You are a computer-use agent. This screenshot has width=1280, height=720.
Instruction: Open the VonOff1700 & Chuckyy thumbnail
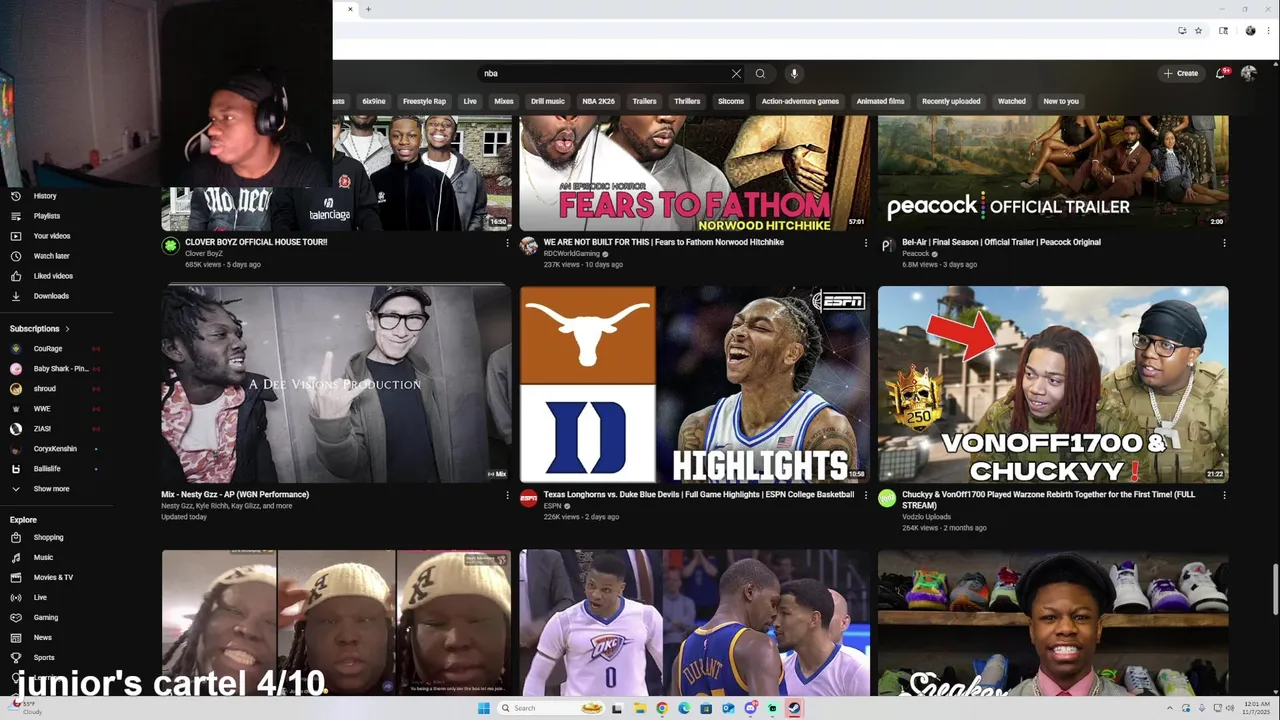(1053, 385)
